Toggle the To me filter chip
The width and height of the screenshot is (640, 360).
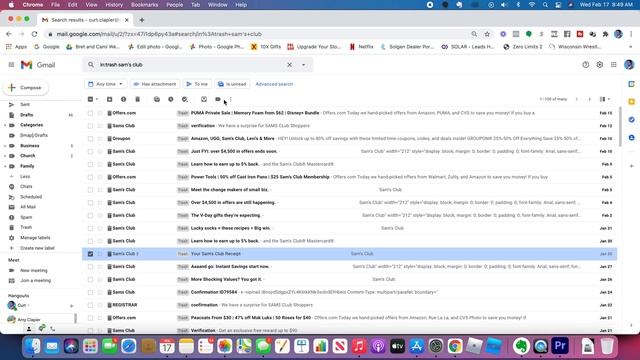(x=197, y=84)
